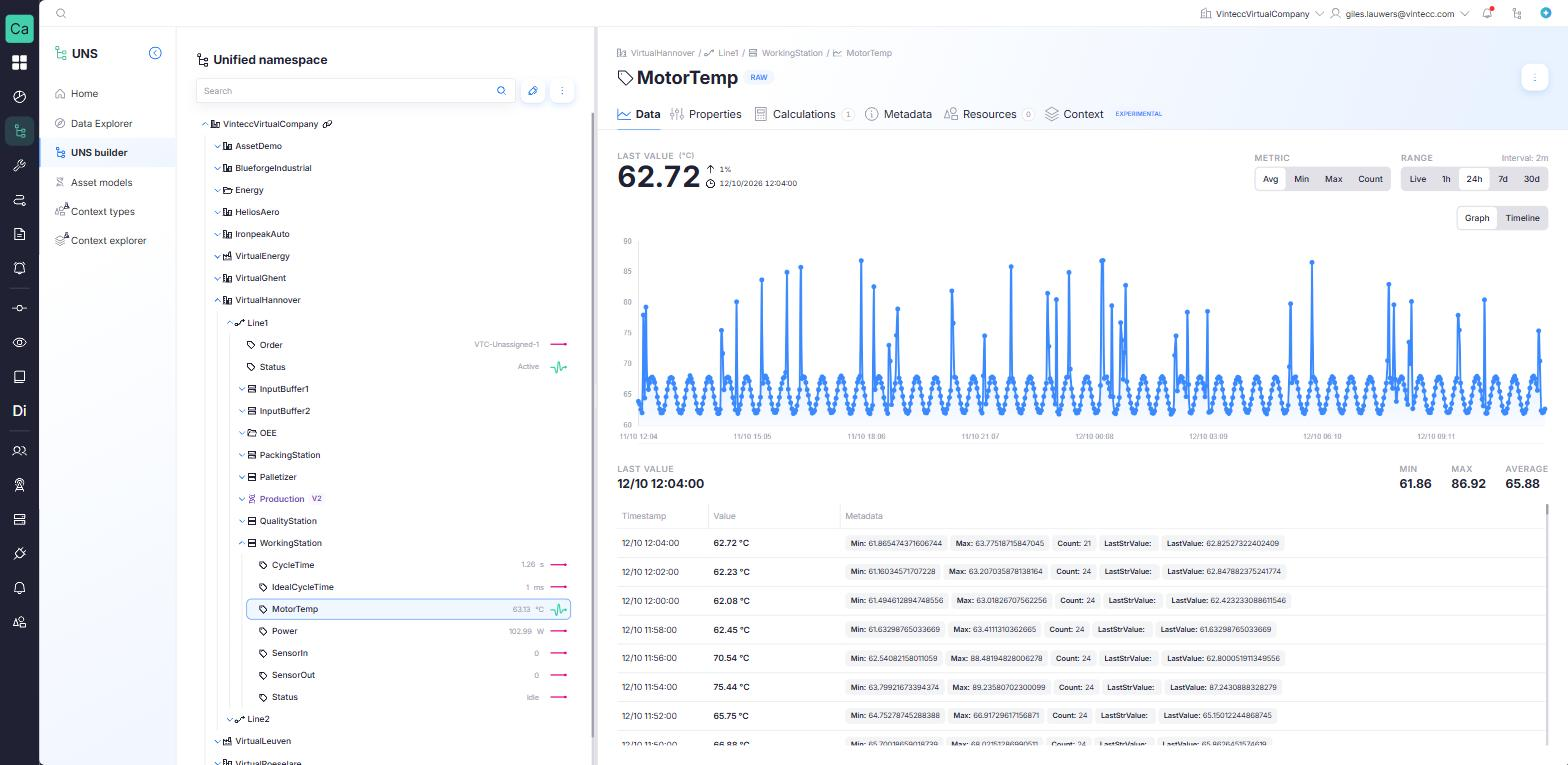Viewport: 1568px width, 765px height.
Task: Open the Properties tab
Action: click(706, 114)
